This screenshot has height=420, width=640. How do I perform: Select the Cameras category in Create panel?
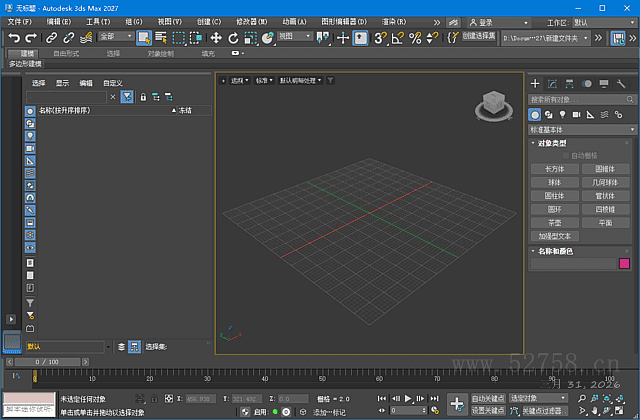576,115
